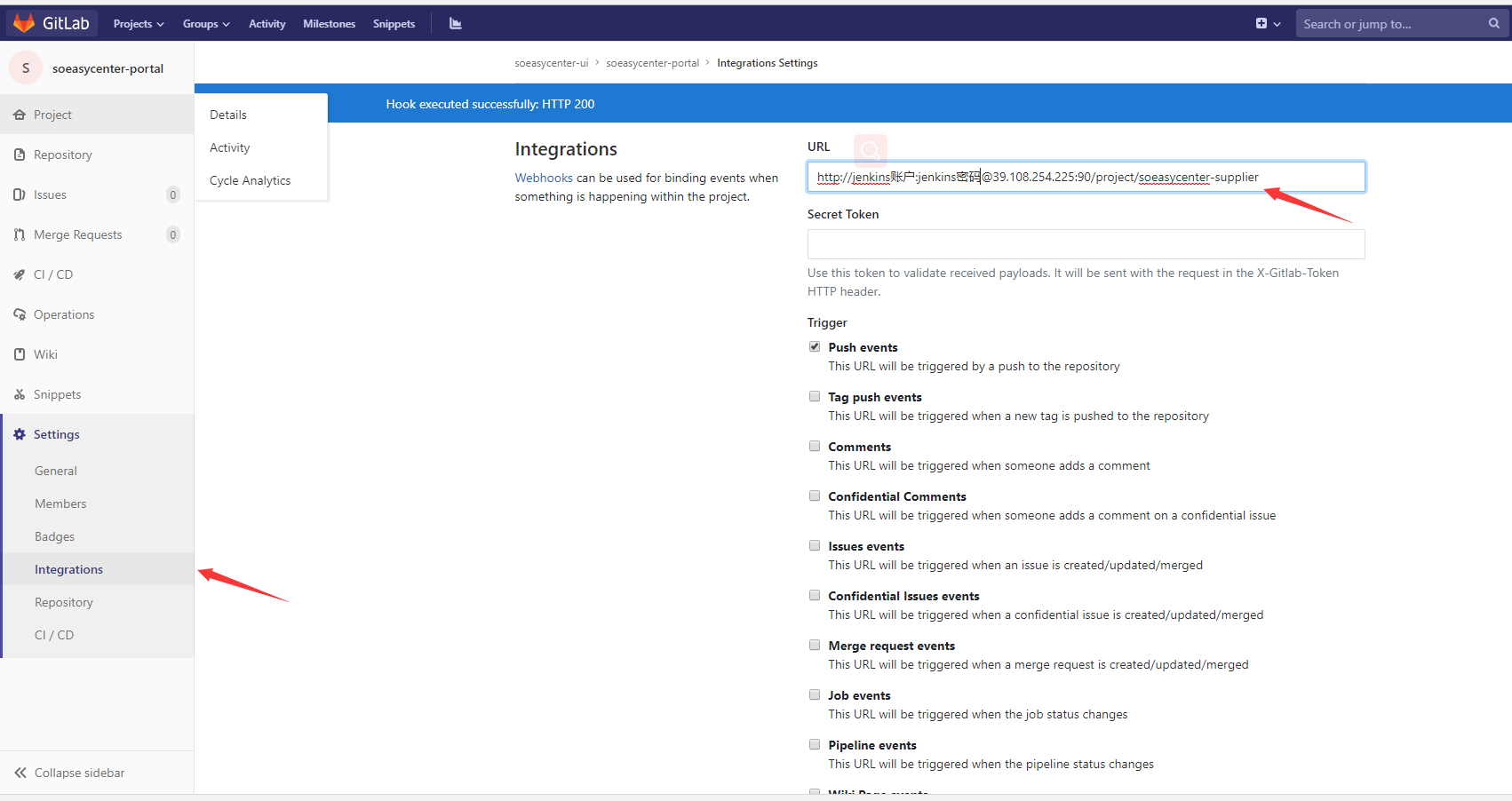Click the Merge Requests icon
The height and width of the screenshot is (801, 1512).
(x=20, y=234)
